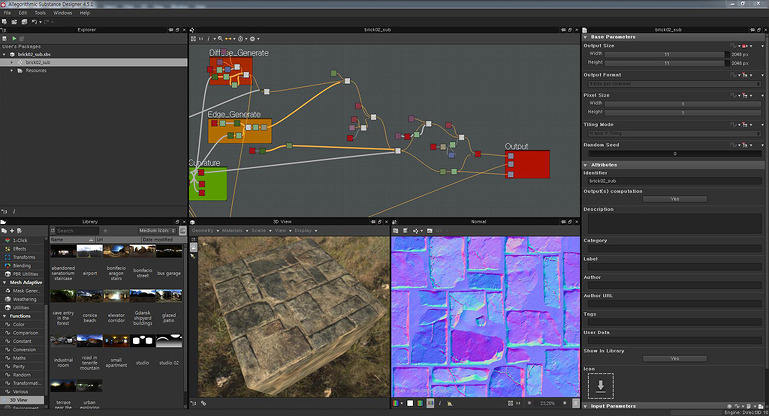This screenshot has height=416, width=769.
Task: Select the 1-Click library category
Action: (20, 240)
